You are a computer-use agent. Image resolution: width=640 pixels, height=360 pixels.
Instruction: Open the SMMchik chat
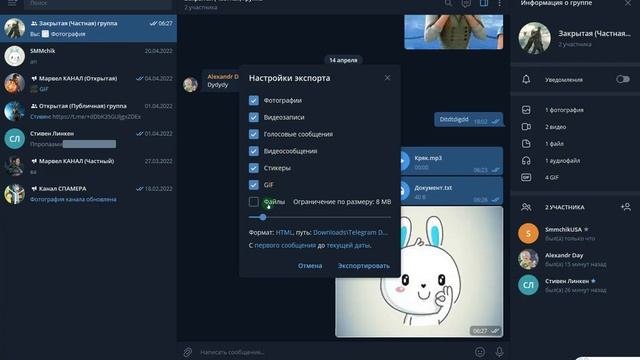click(88, 56)
